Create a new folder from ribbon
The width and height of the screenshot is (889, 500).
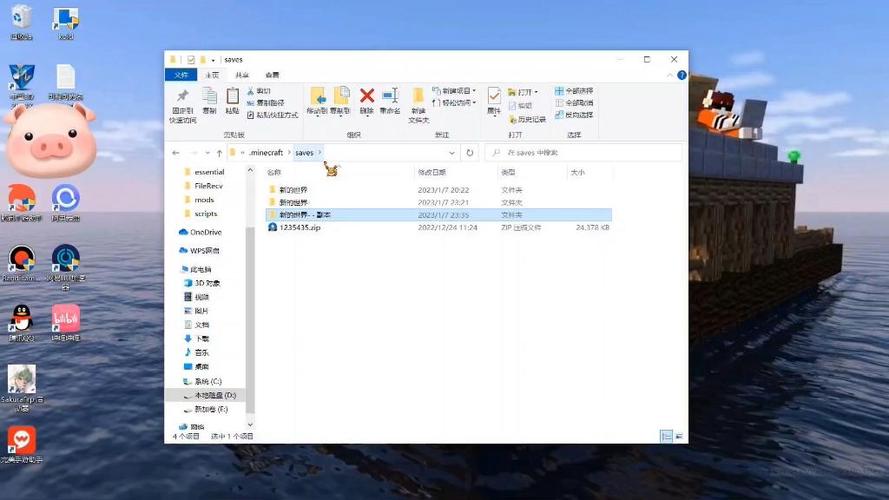click(x=418, y=105)
